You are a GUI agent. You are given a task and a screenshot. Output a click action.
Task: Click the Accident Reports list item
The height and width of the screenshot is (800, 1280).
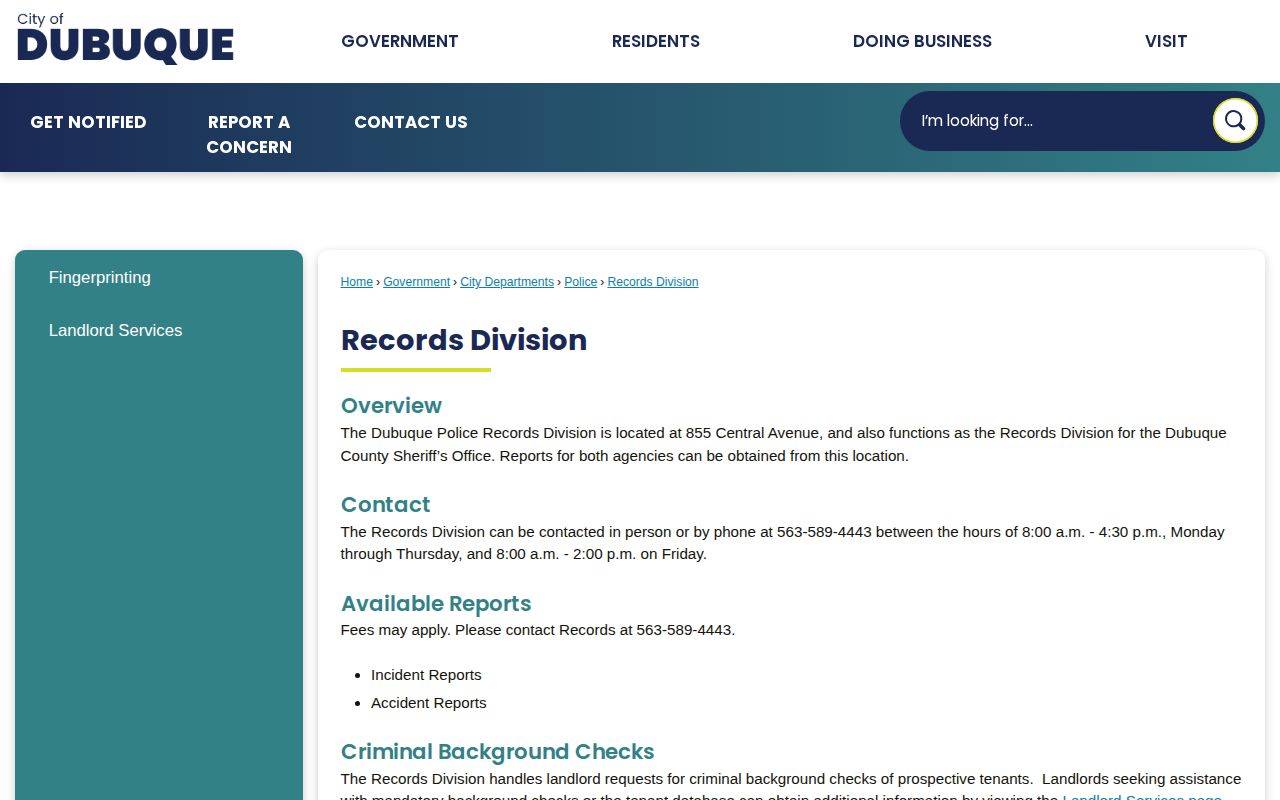point(429,703)
